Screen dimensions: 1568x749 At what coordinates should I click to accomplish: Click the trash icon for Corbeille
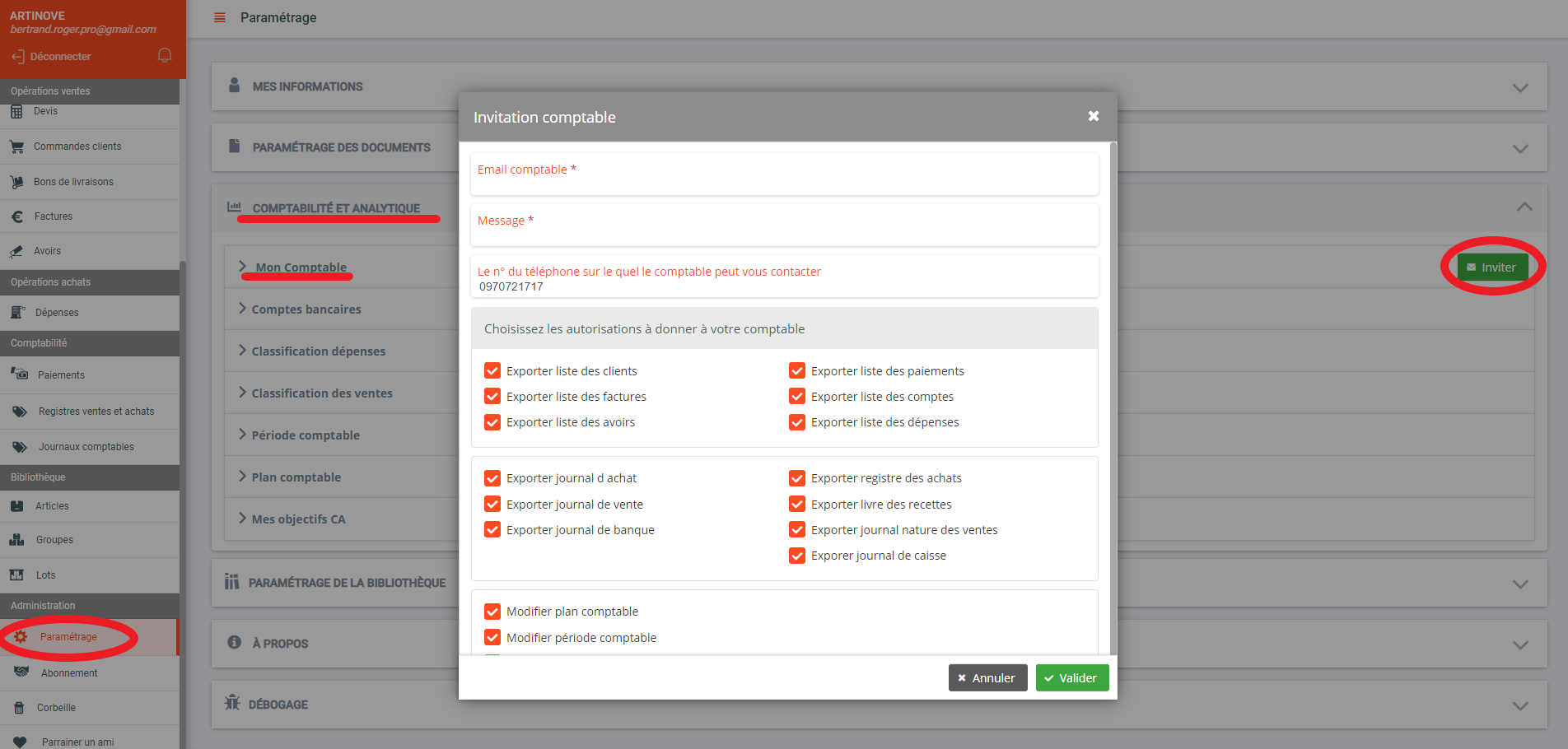pyautogui.click(x=19, y=708)
